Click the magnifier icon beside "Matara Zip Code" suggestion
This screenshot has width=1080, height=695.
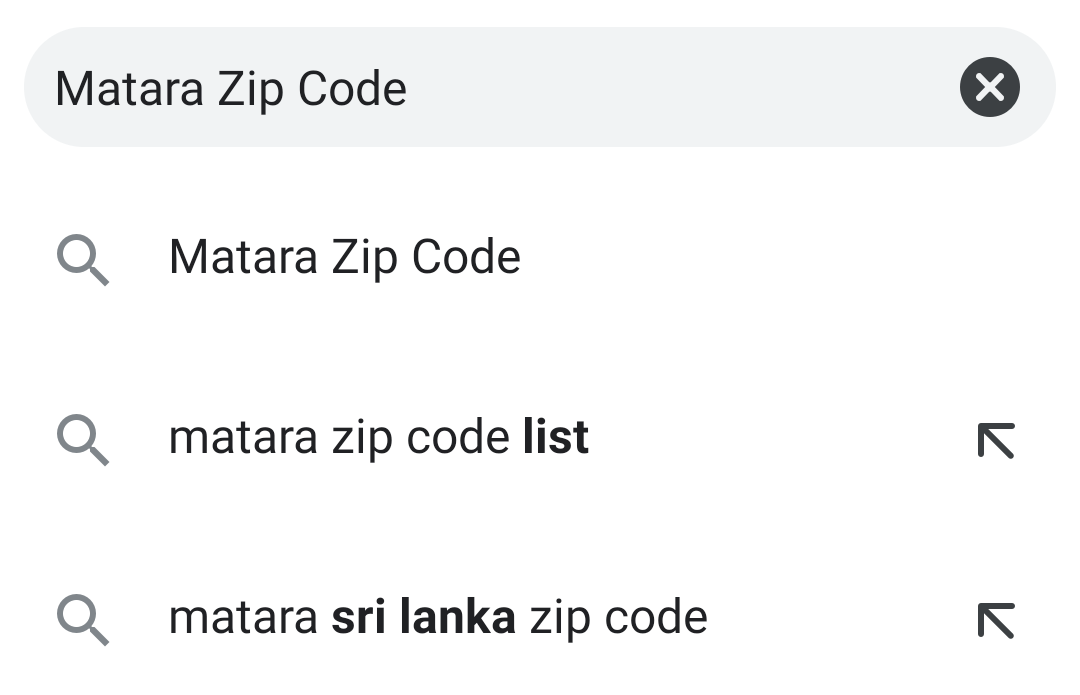[x=83, y=260]
